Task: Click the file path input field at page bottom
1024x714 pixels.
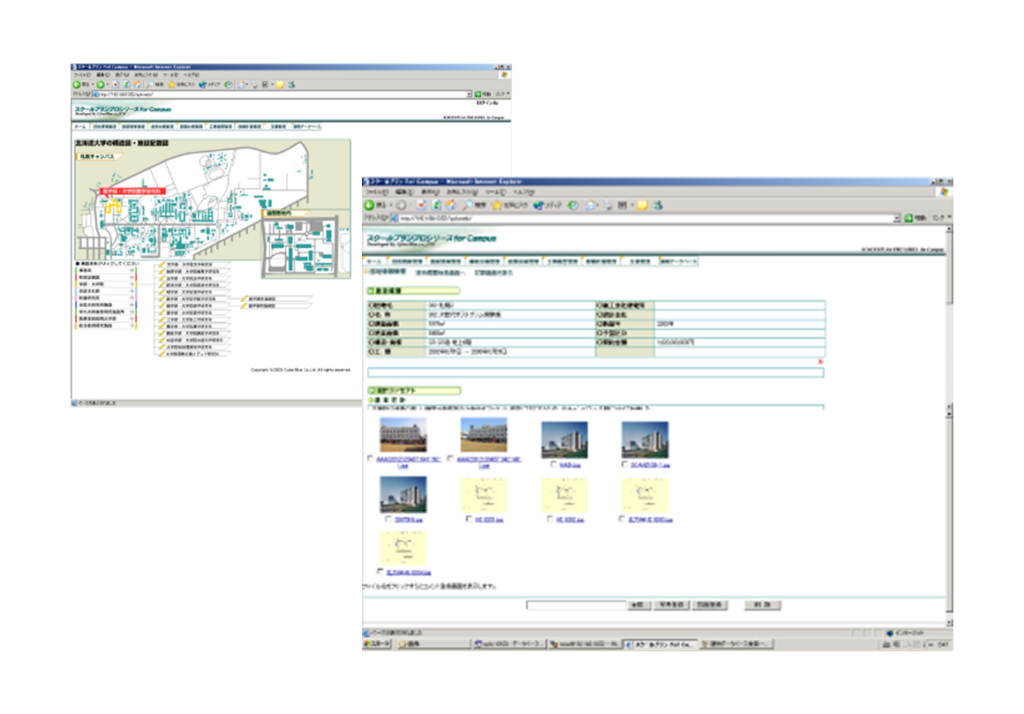Action: coord(576,605)
